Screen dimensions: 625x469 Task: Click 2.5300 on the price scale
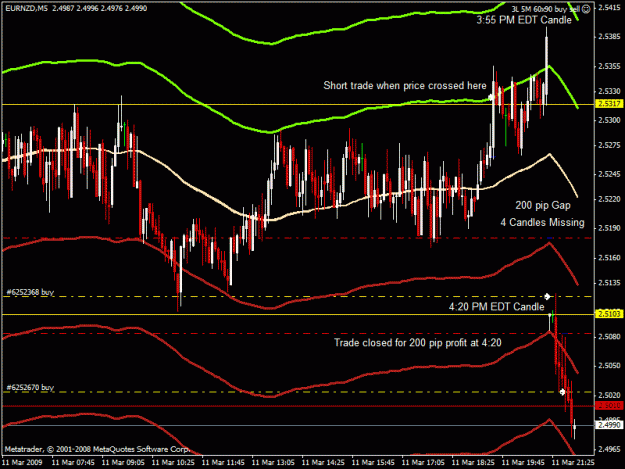pyautogui.click(x=609, y=120)
